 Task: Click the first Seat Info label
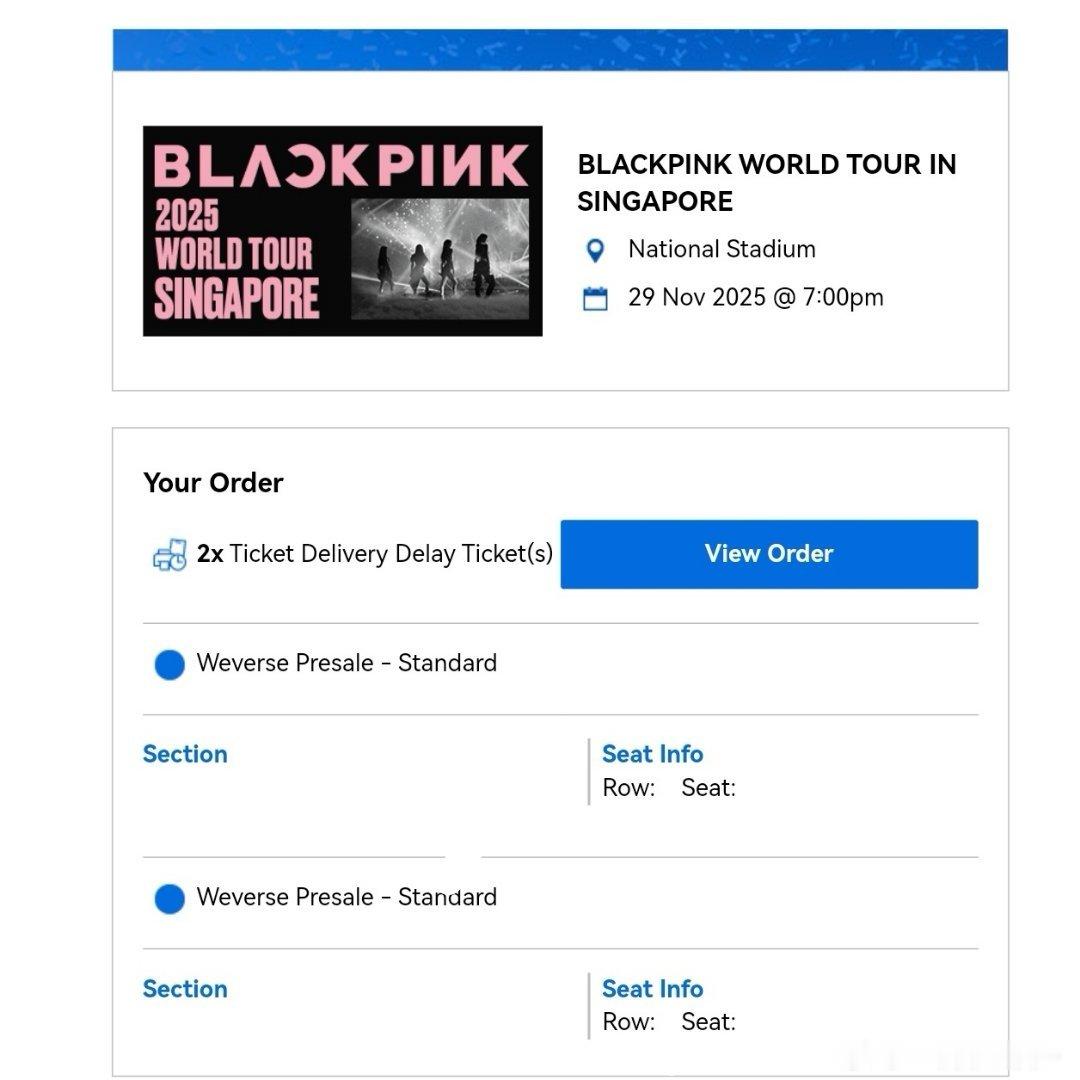652,754
